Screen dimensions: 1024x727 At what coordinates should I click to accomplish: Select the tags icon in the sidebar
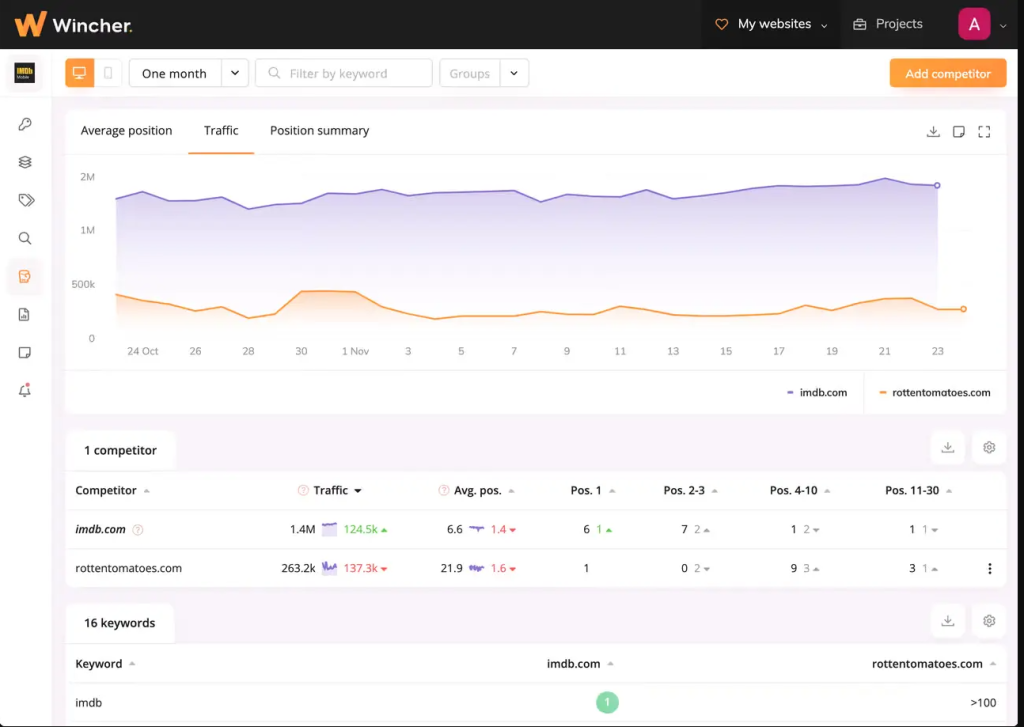point(25,199)
